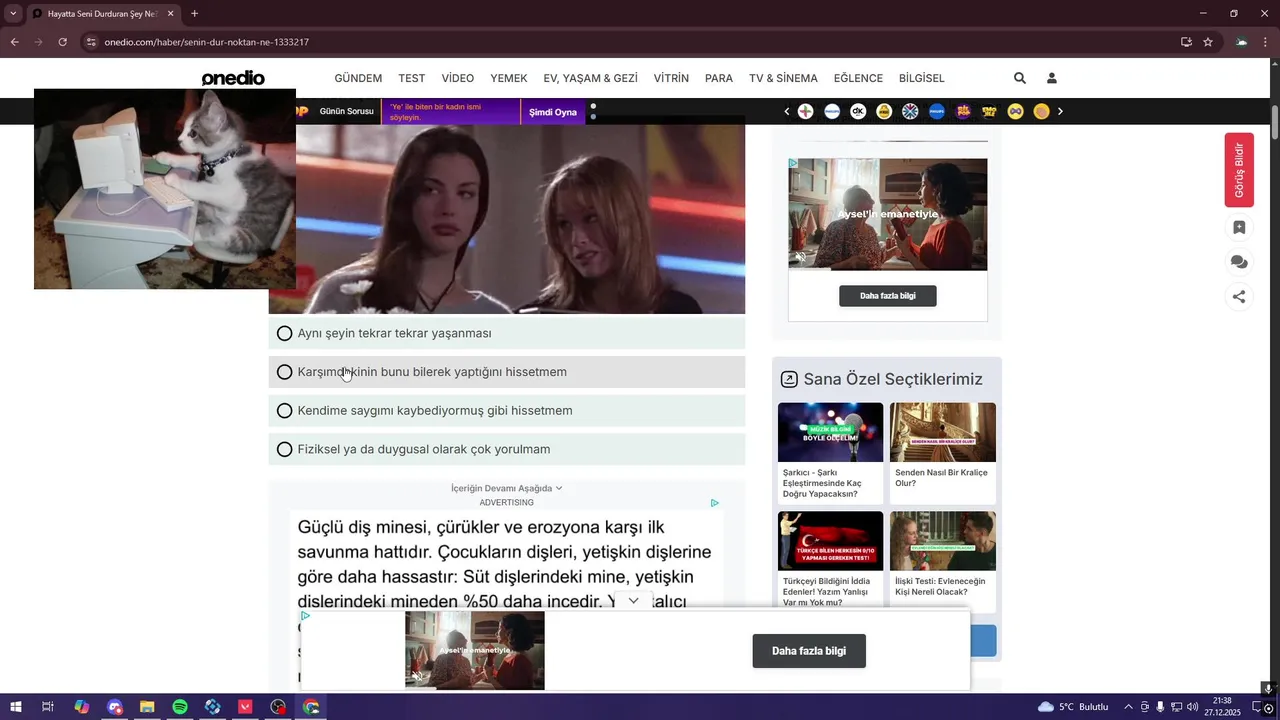Click the snowflake-patterned sponsor badge

coord(910,111)
